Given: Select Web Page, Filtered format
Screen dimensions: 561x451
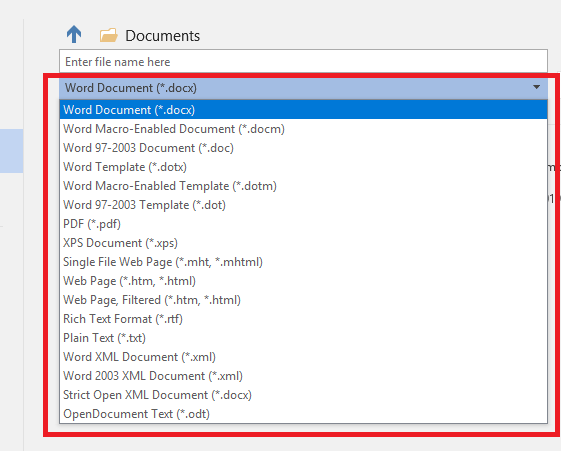Looking at the screenshot, I should [x=303, y=300].
